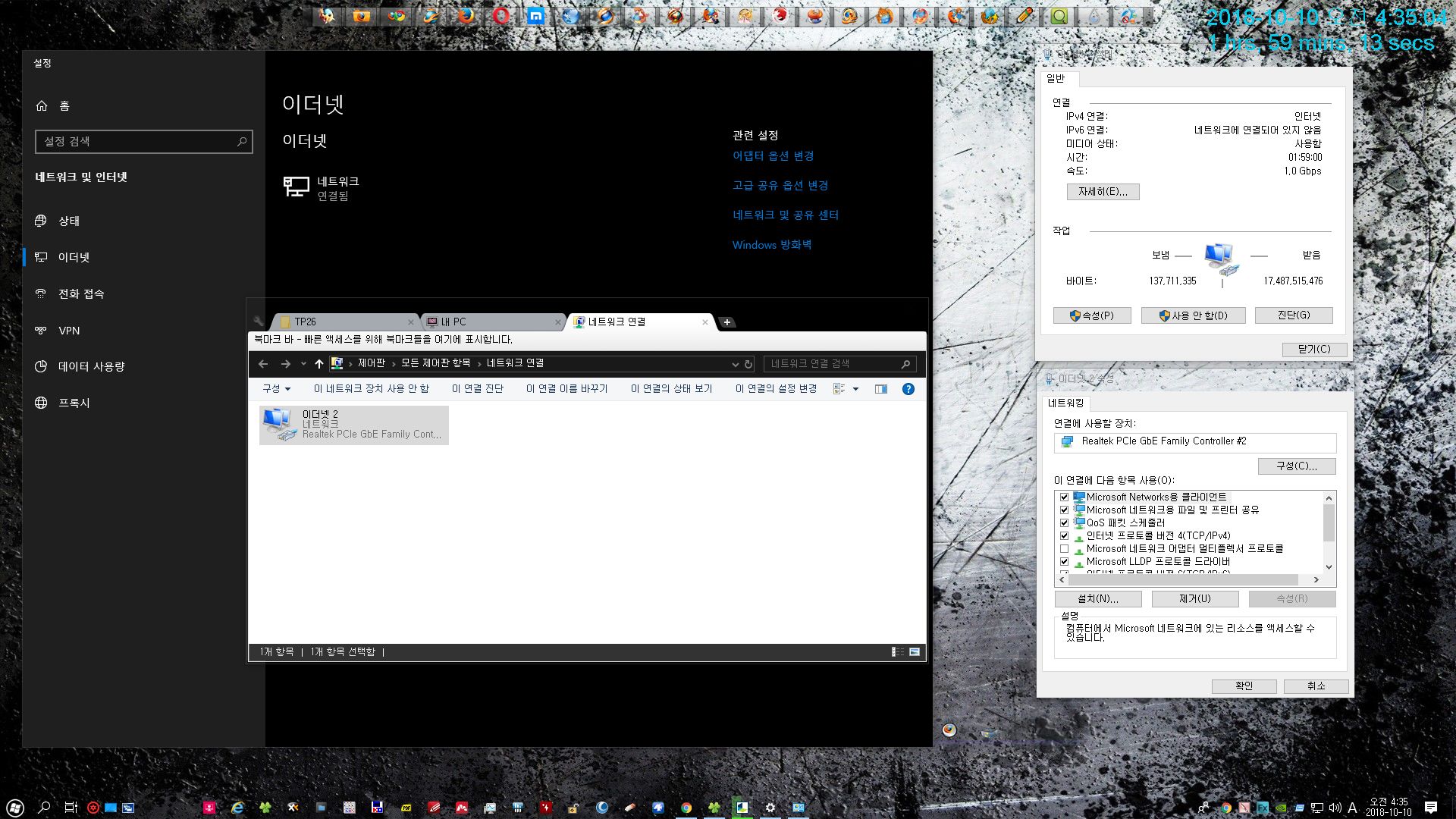Select VPN in Settings sidebar
1456x819 pixels.
click(x=143, y=330)
